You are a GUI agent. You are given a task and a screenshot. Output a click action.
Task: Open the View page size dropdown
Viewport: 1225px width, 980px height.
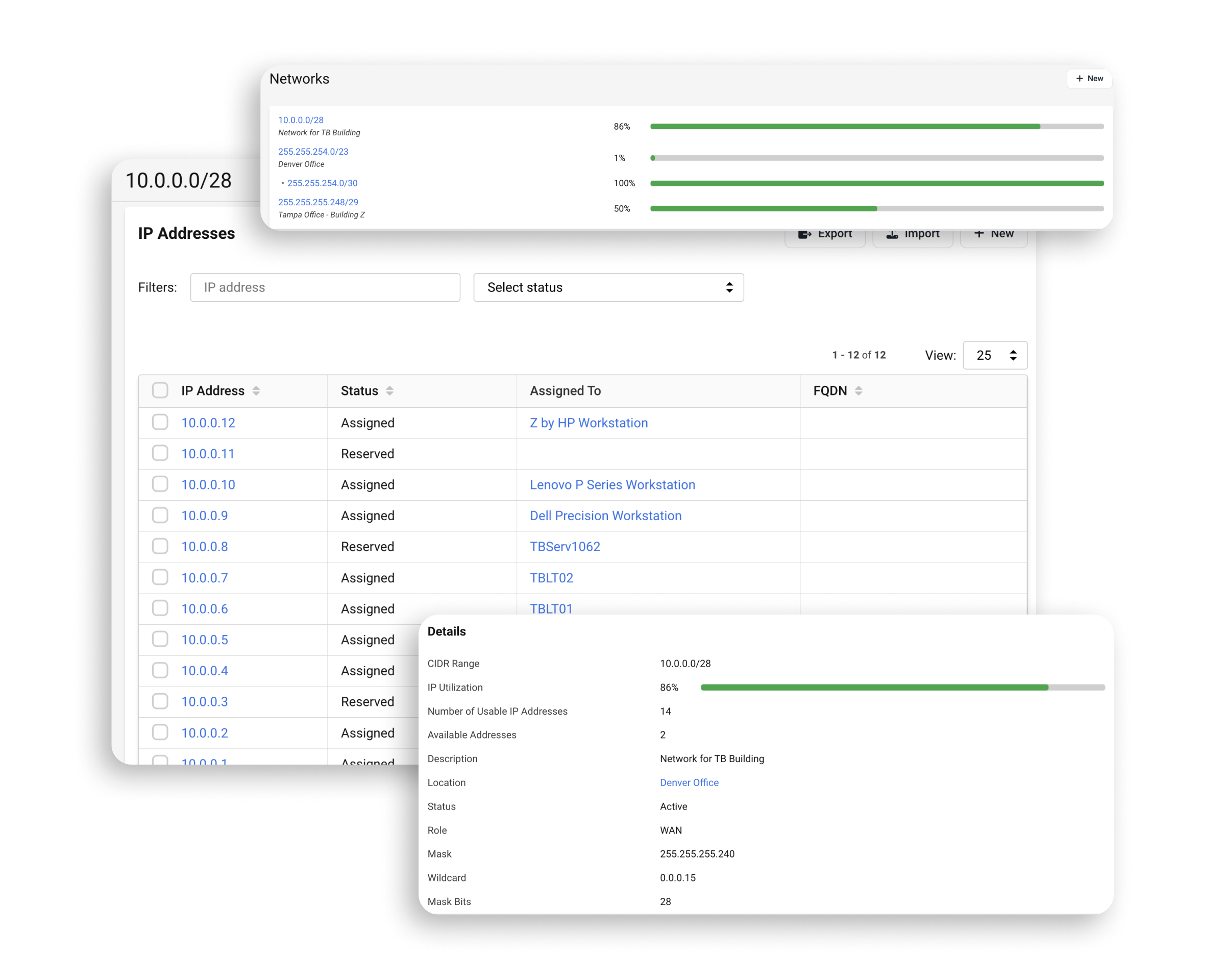pos(994,355)
